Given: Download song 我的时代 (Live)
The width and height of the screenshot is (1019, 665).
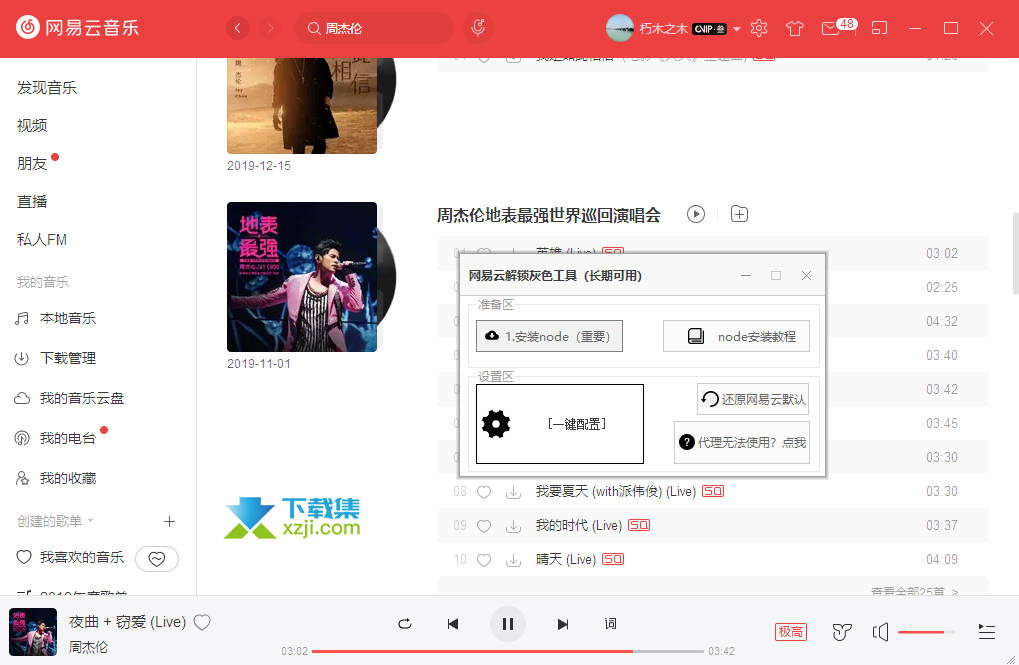Looking at the screenshot, I should 513,526.
